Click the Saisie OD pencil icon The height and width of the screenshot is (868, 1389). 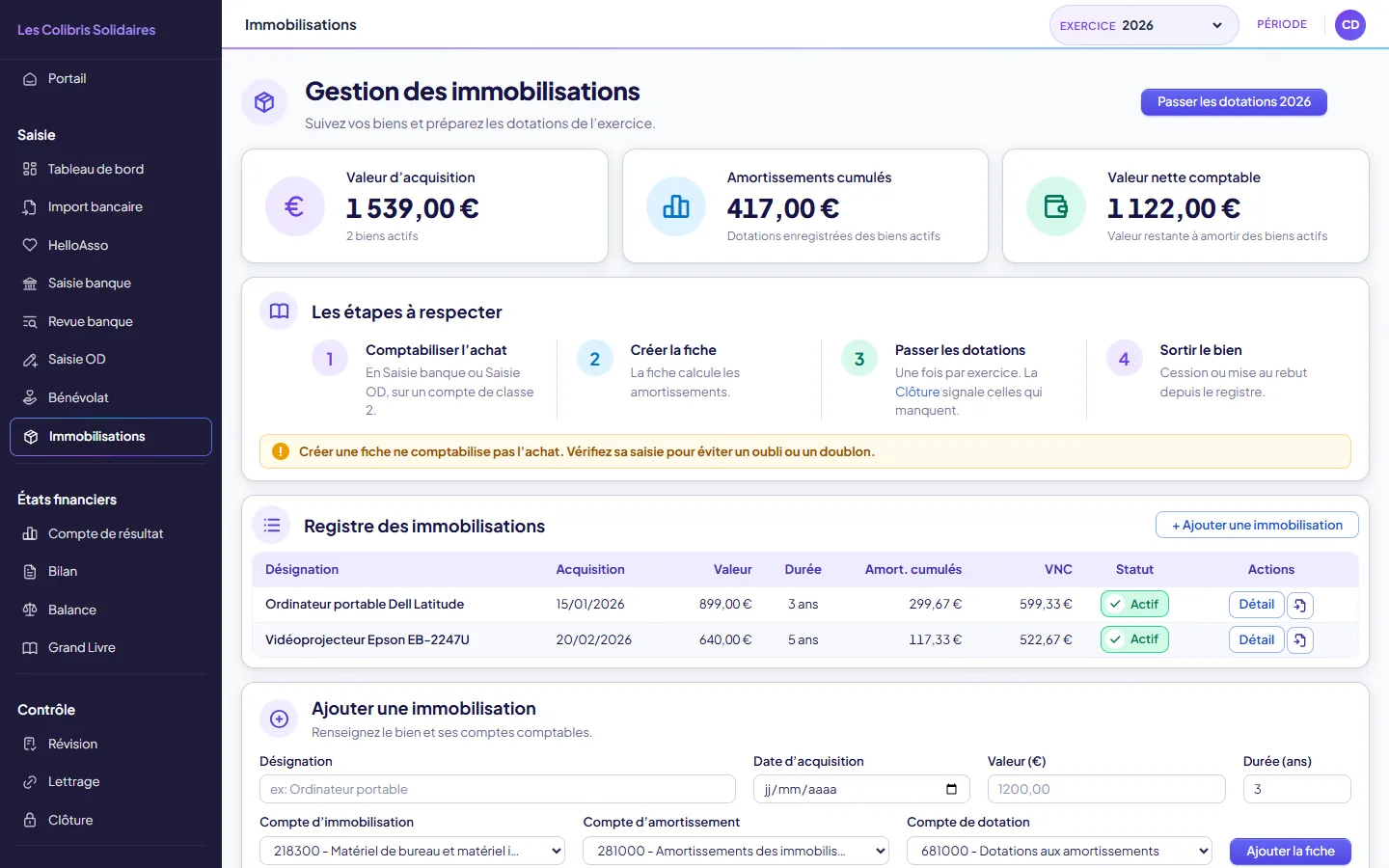click(30, 360)
